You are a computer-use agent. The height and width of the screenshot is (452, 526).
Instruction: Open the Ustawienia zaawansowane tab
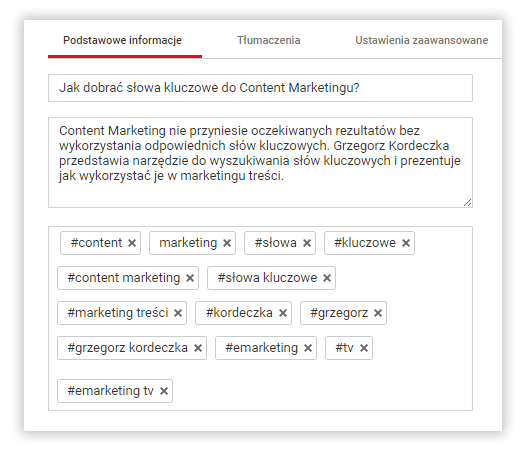[421, 40]
